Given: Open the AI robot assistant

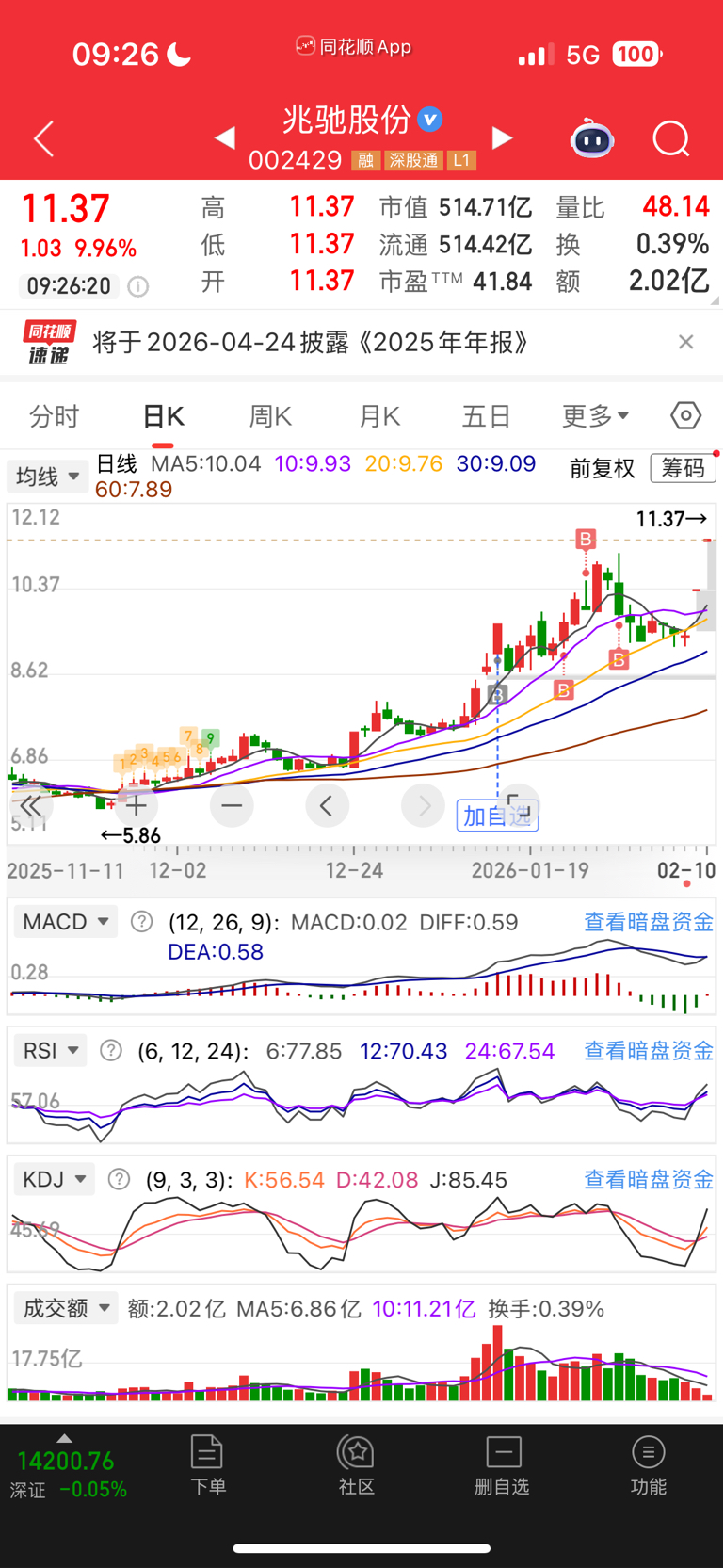Looking at the screenshot, I should coord(592,139).
